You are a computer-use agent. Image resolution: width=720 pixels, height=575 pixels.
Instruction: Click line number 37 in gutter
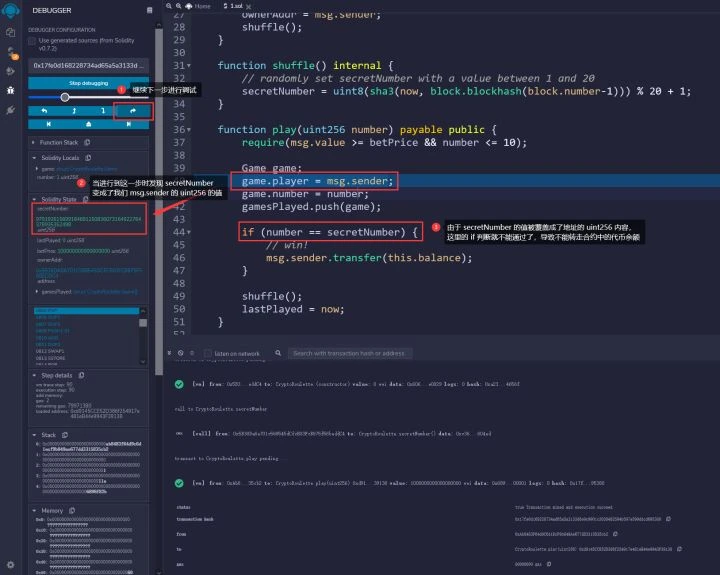coord(179,143)
